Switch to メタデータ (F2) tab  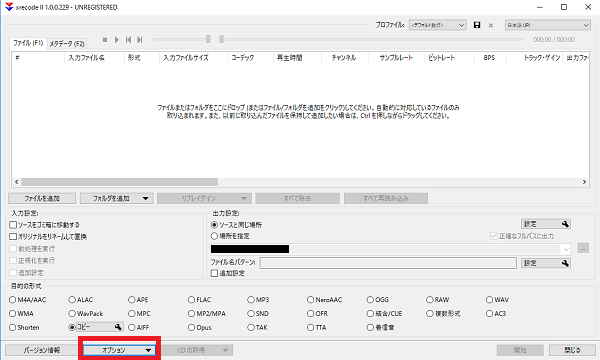point(67,44)
